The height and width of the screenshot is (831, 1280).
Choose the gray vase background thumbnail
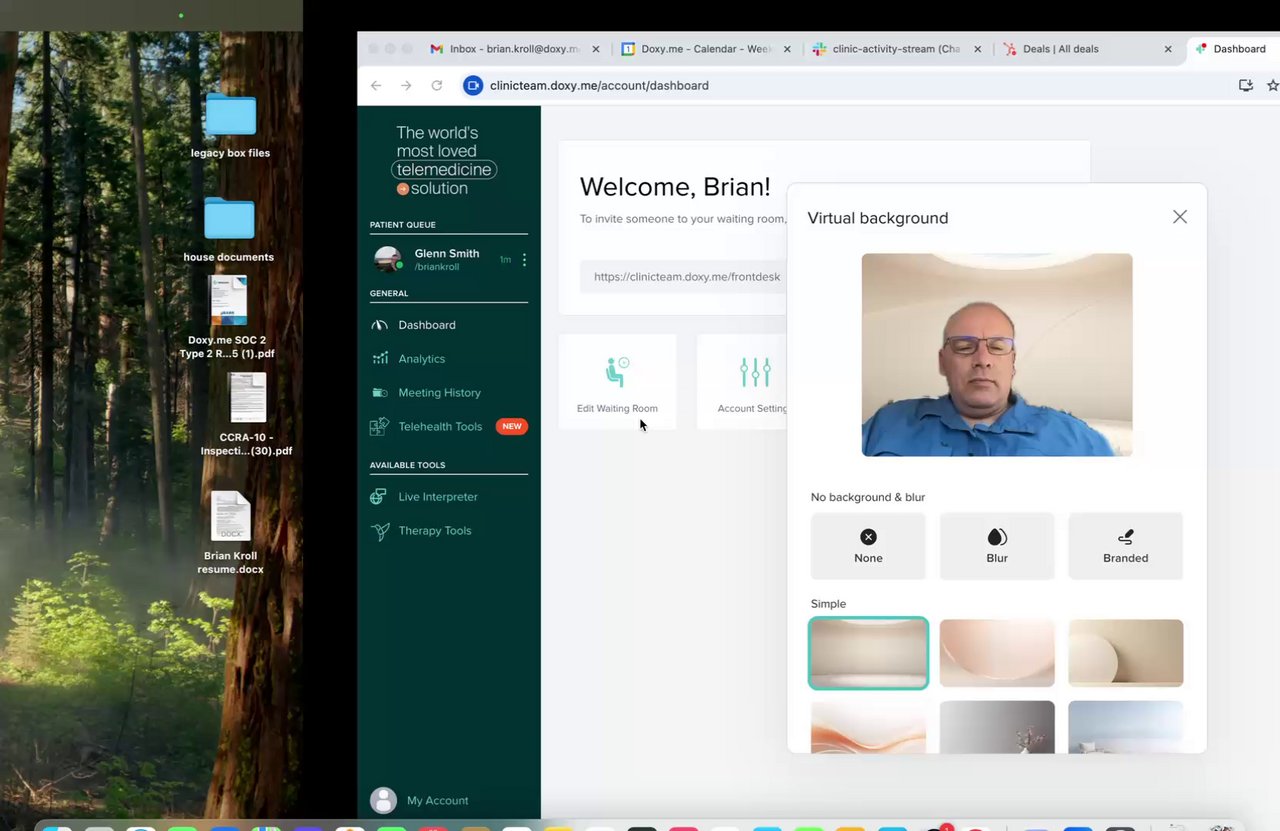click(x=997, y=727)
